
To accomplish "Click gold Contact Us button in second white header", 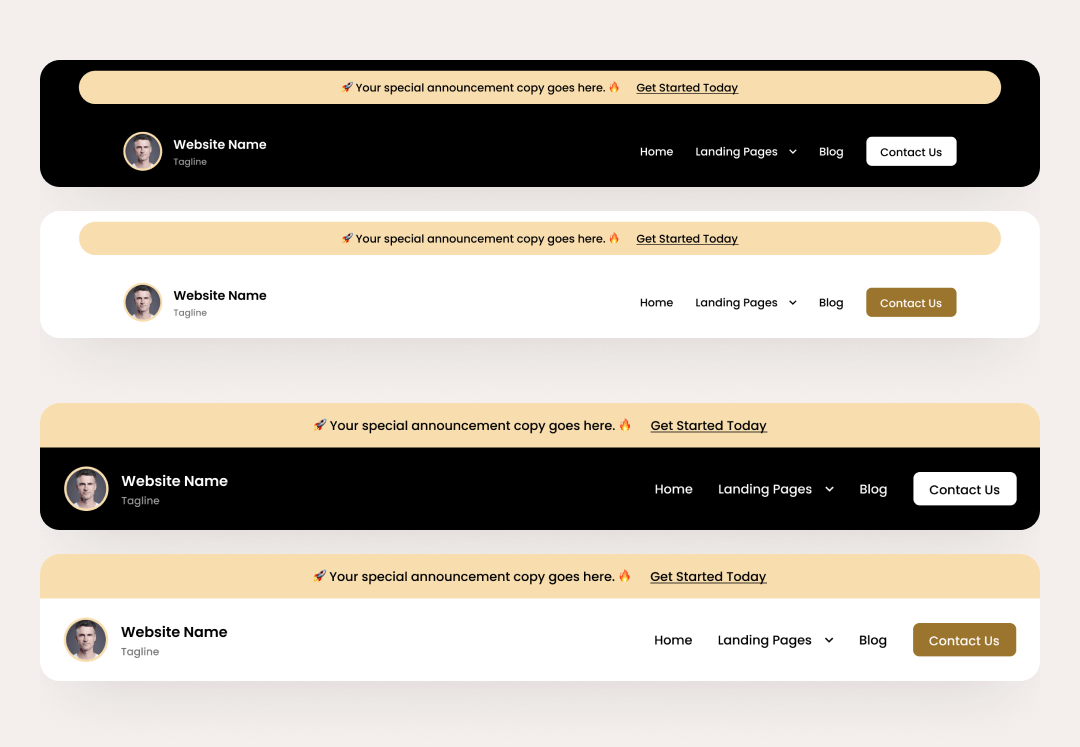I will coord(911,302).
